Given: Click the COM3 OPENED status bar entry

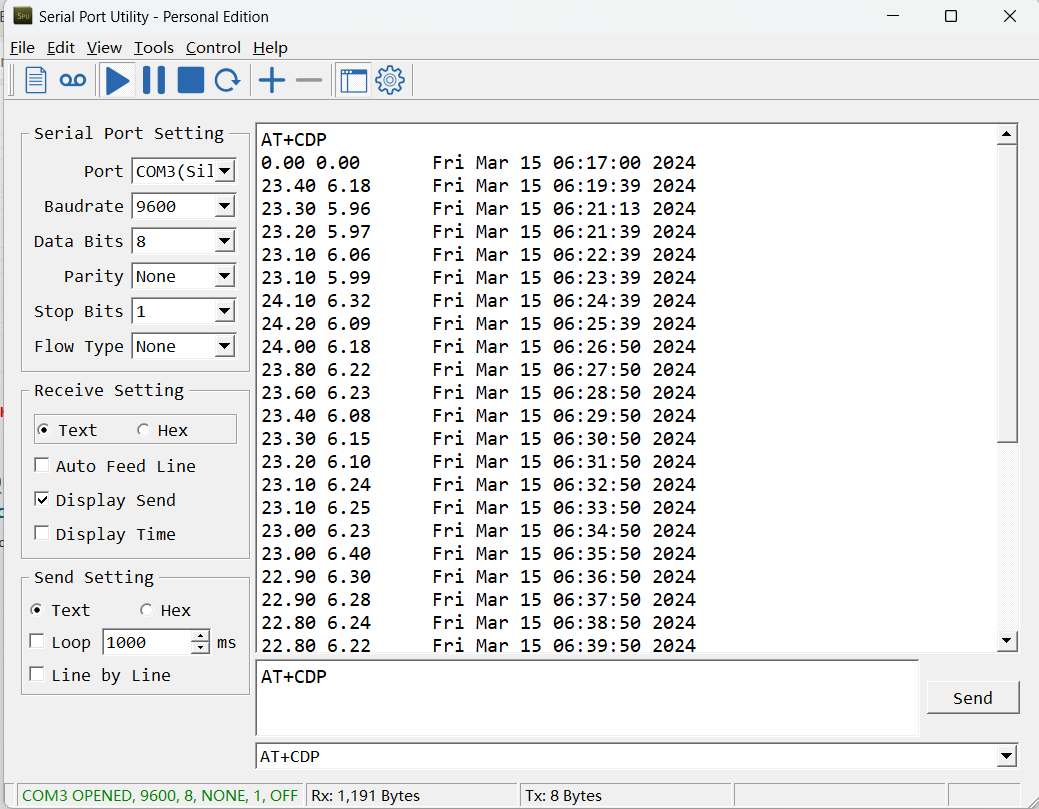Looking at the screenshot, I should (x=159, y=795).
